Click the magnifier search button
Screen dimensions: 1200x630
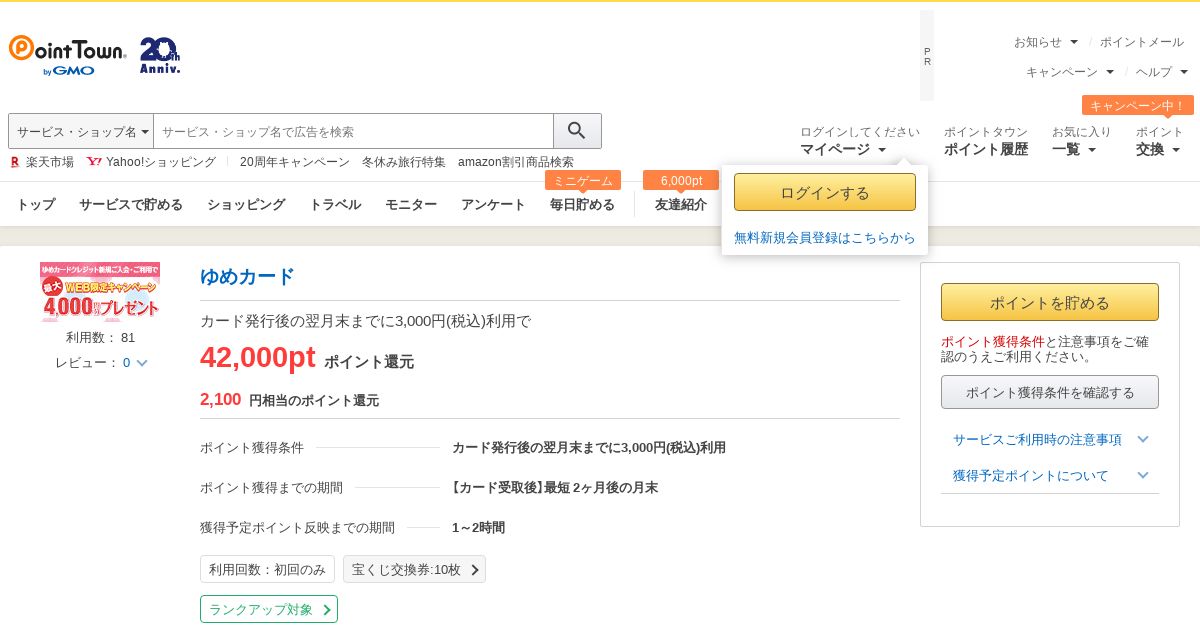point(577,131)
